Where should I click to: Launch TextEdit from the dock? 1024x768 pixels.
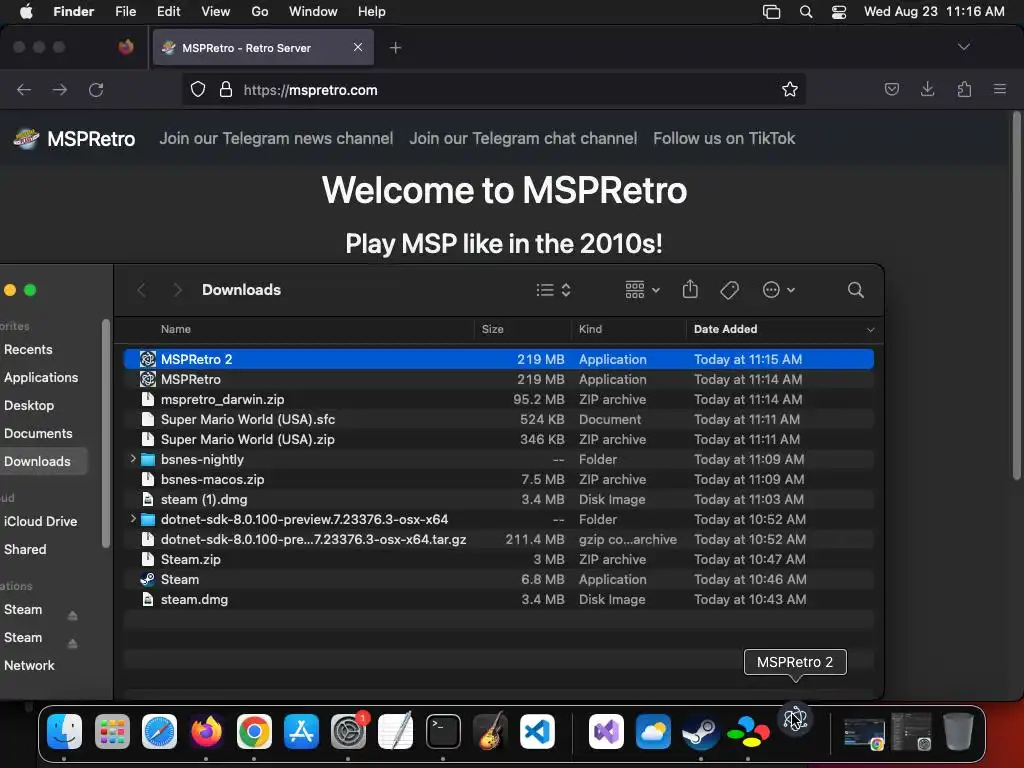396,731
